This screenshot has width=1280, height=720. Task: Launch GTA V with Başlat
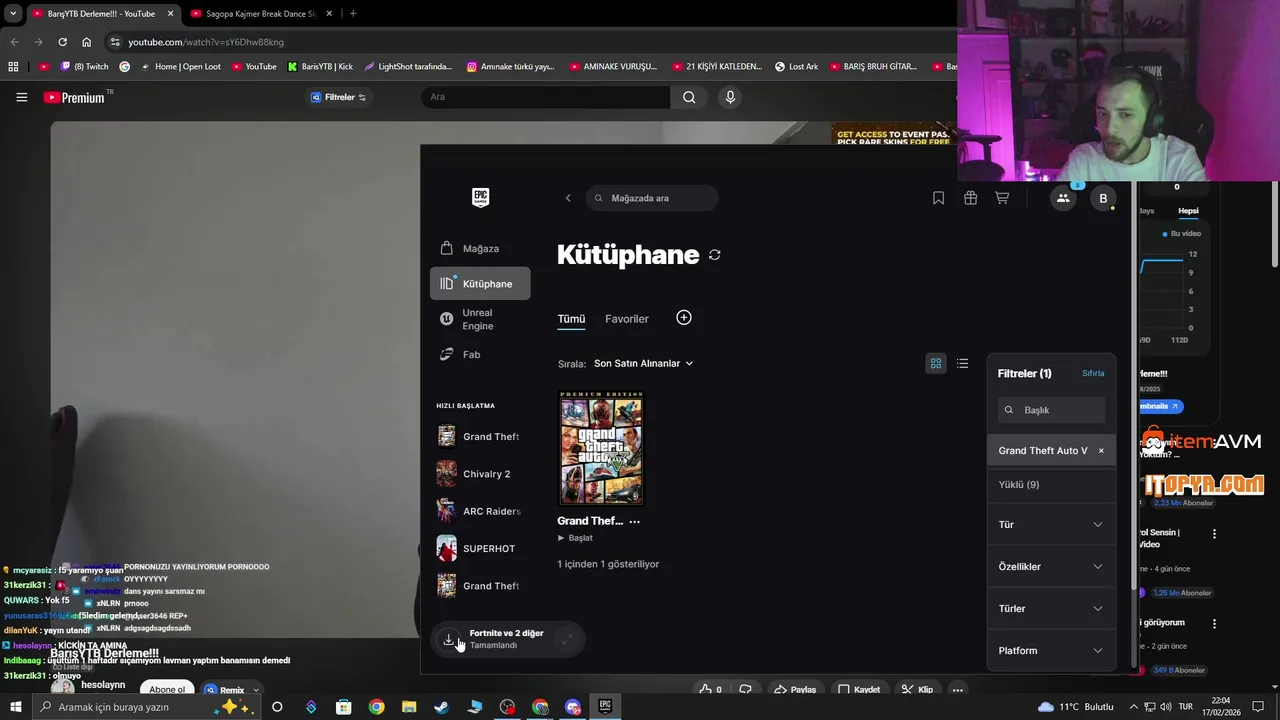(575, 538)
